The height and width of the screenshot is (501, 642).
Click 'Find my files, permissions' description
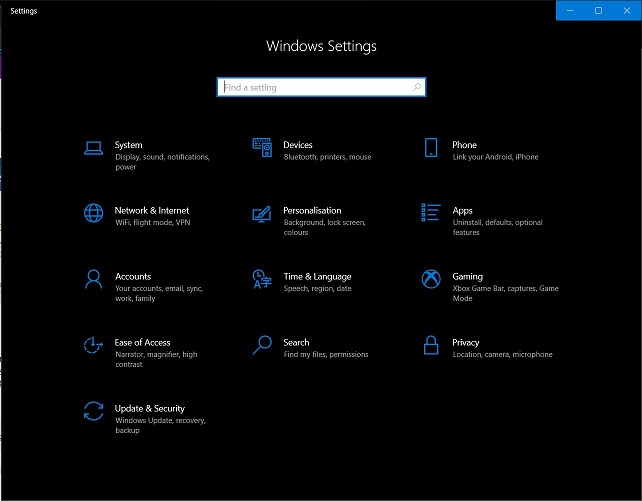click(326, 354)
